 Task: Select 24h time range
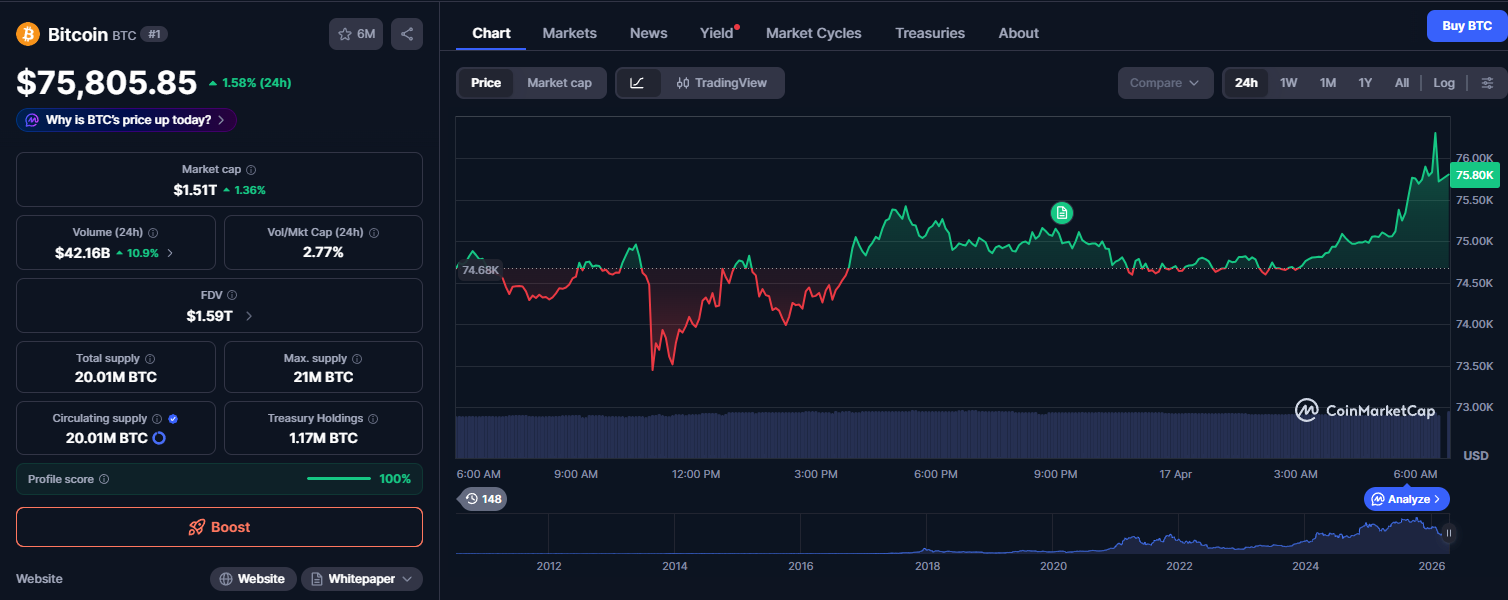pos(1246,83)
